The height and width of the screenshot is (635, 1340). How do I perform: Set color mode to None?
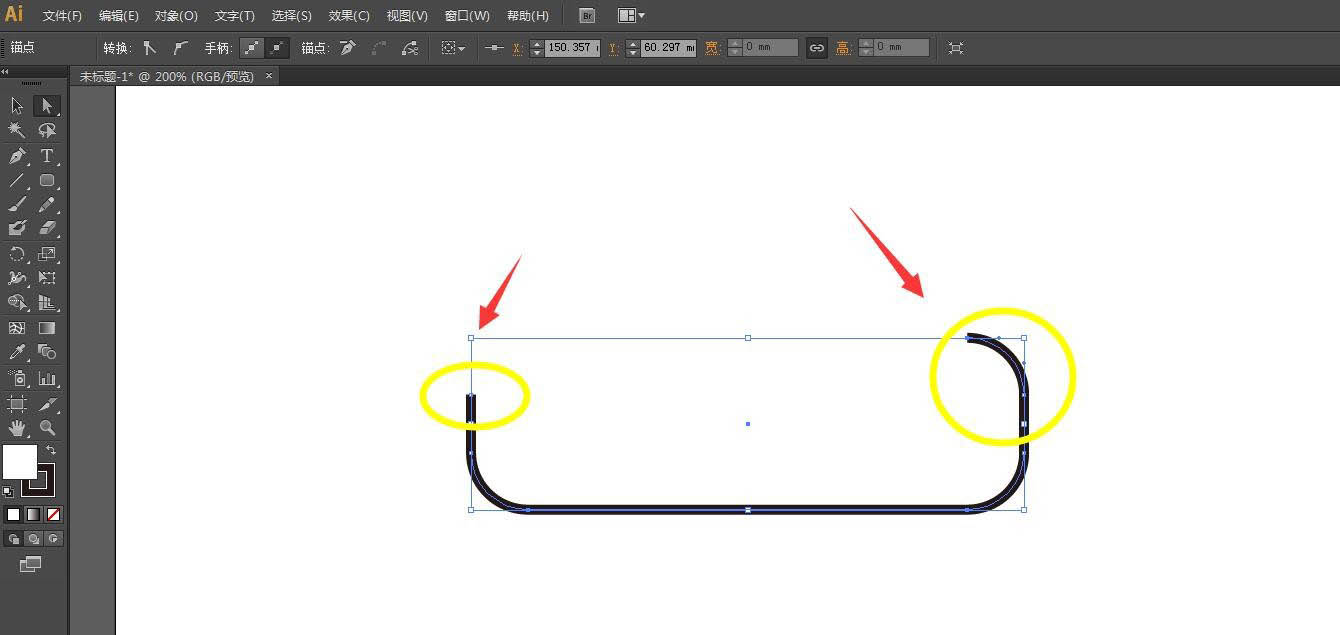tap(54, 514)
